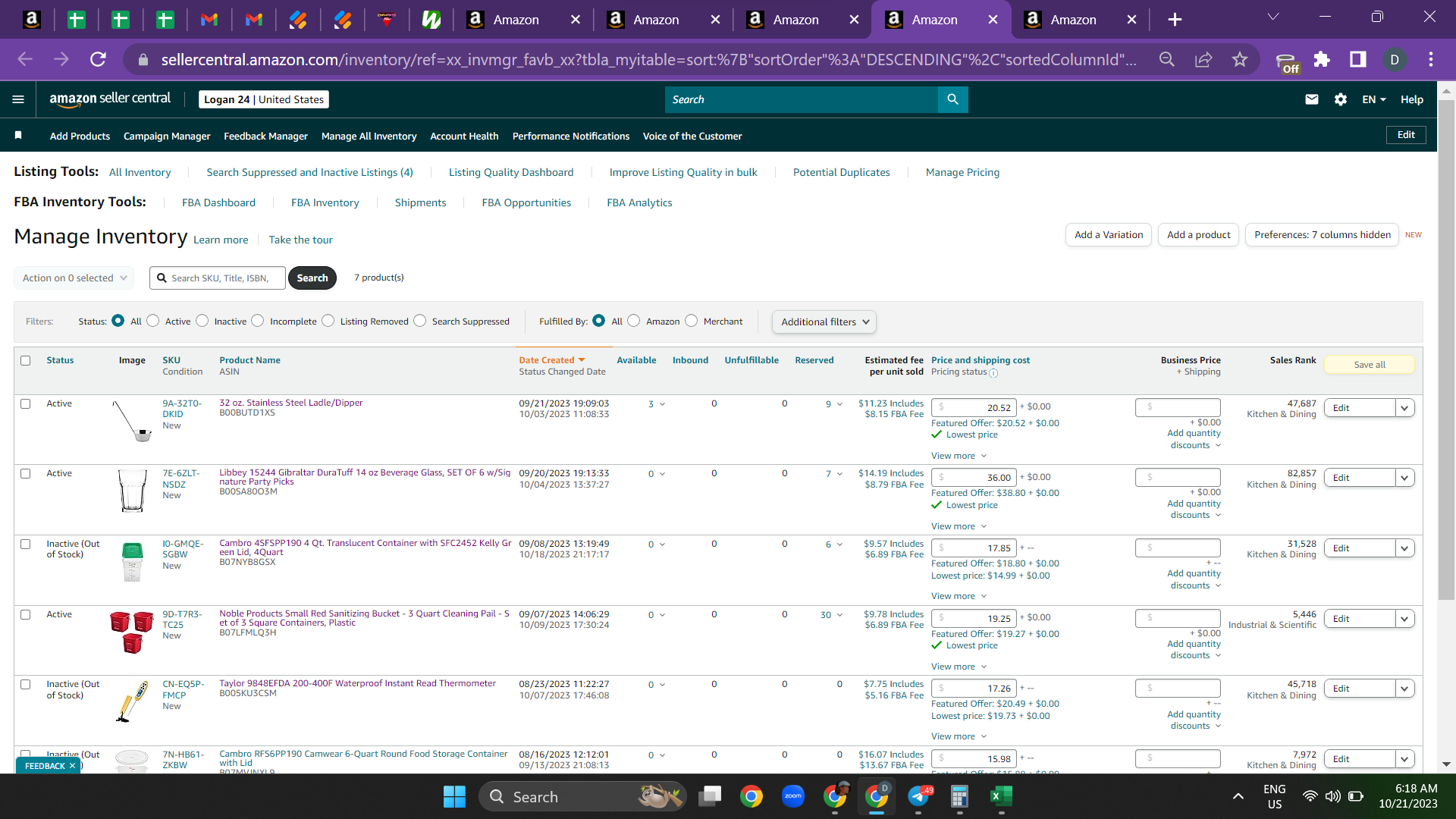Open the EN language dropdown
Image resolution: width=1456 pixels, height=819 pixels.
point(1373,99)
